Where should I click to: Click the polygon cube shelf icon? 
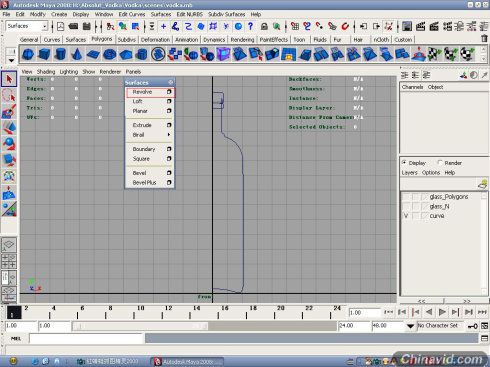[44, 54]
